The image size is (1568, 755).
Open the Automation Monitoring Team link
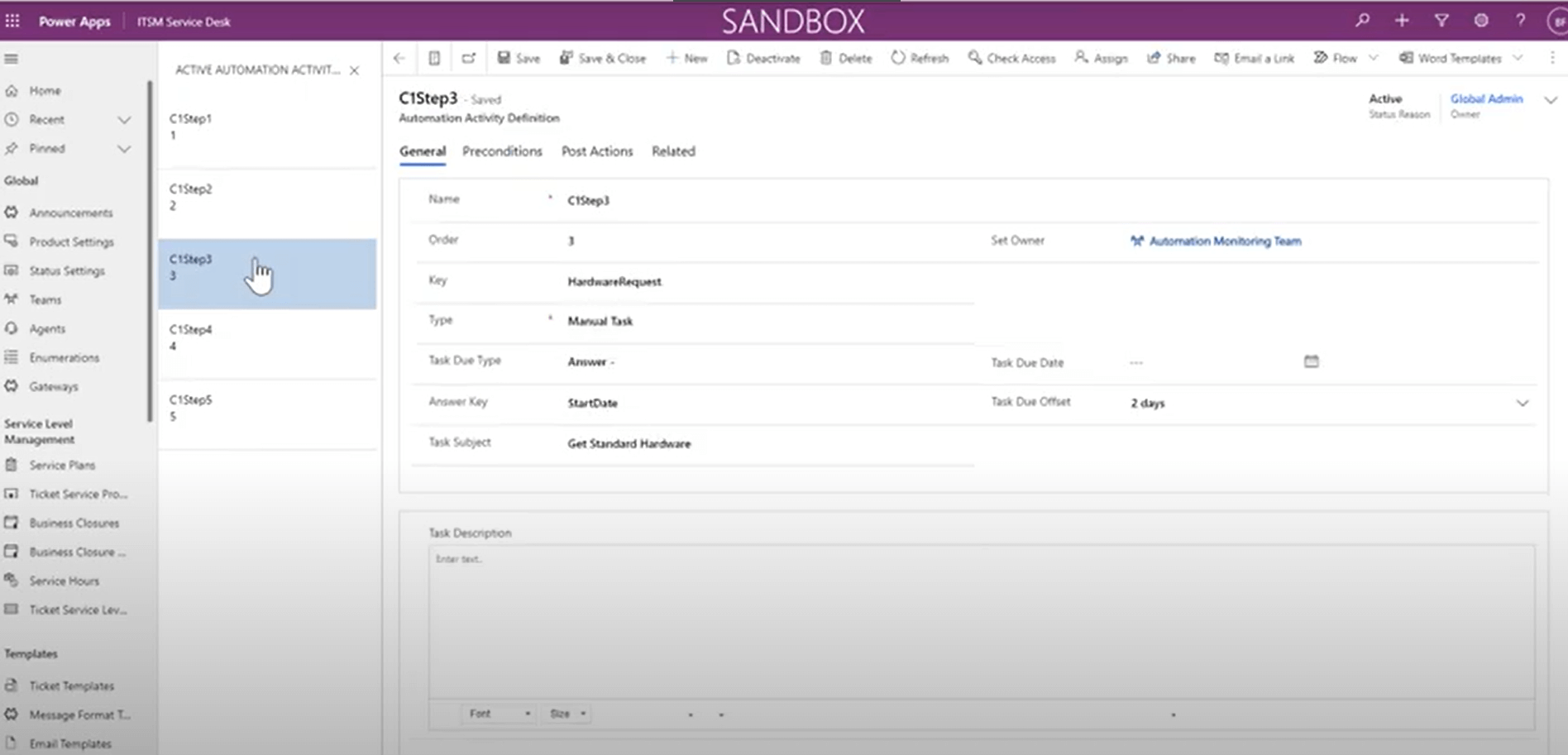coord(1225,241)
